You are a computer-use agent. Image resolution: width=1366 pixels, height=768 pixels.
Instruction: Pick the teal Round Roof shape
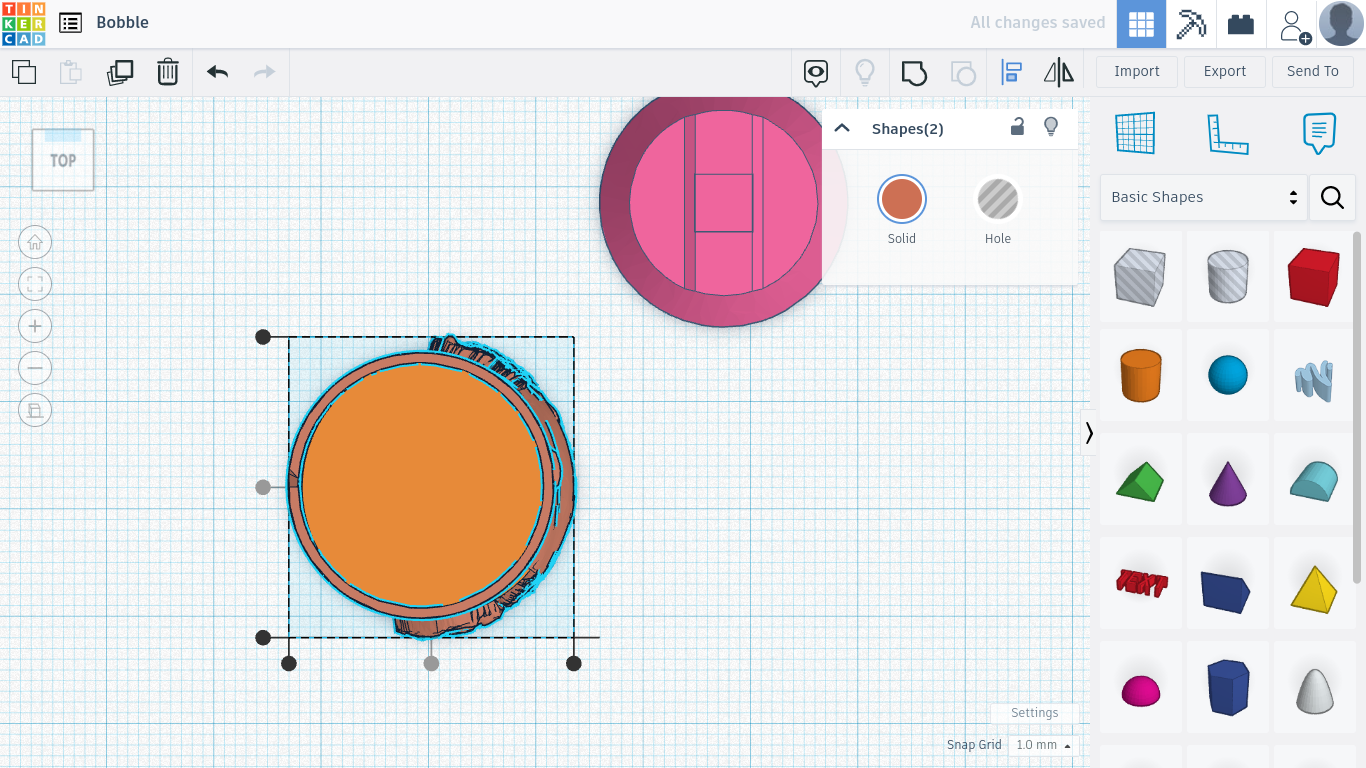tap(1314, 480)
